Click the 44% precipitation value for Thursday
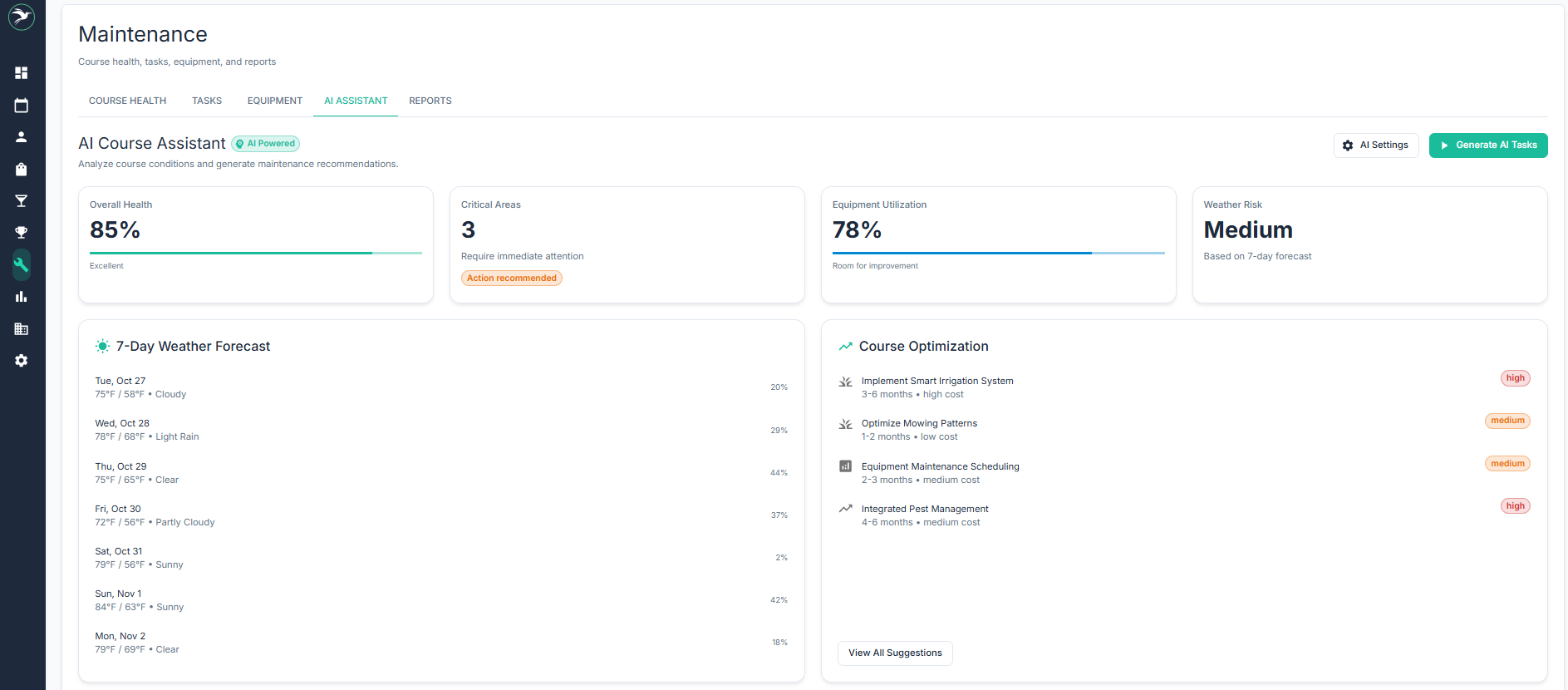This screenshot has height=690, width=1568. pos(779,473)
